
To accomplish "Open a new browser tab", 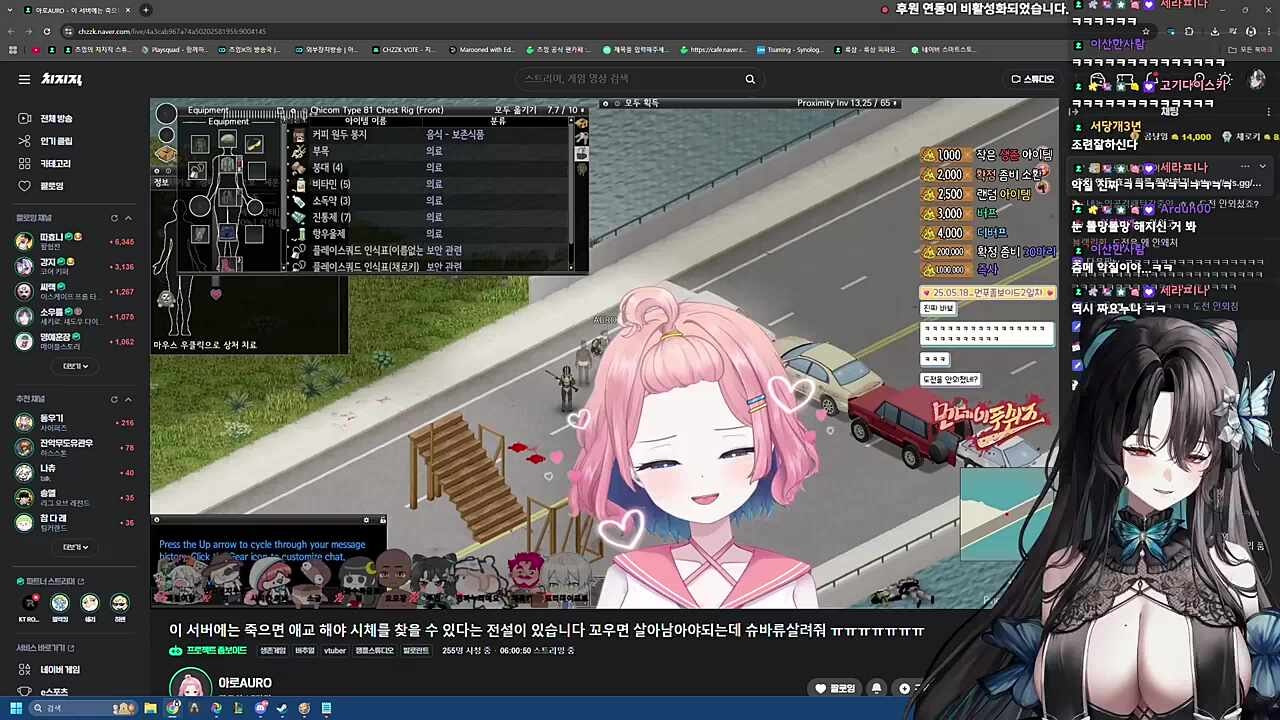I will [146, 10].
